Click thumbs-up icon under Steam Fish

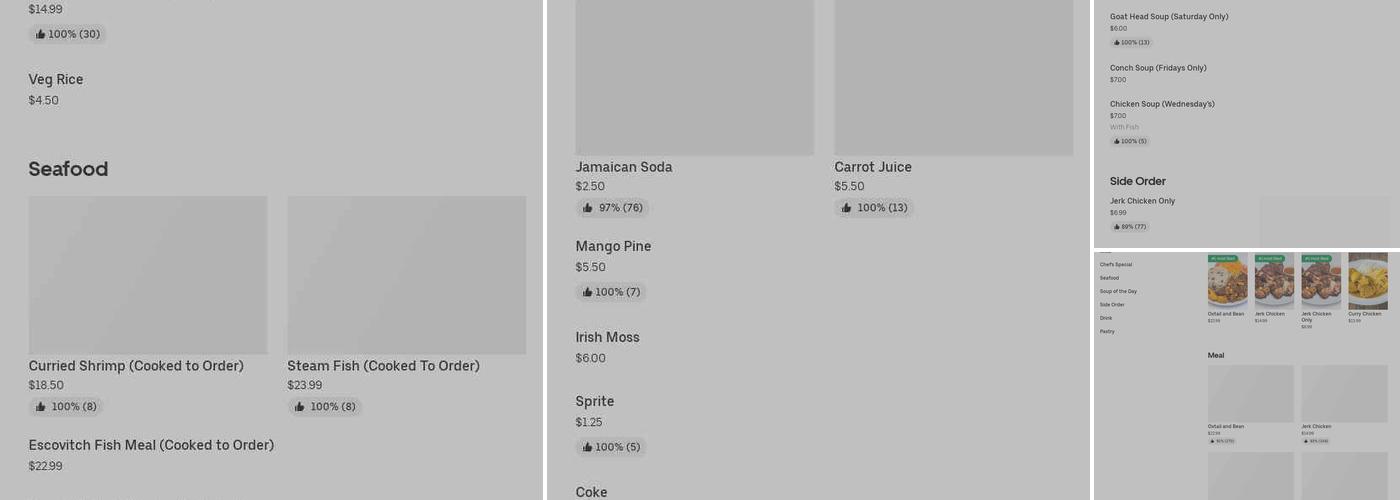coord(300,407)
